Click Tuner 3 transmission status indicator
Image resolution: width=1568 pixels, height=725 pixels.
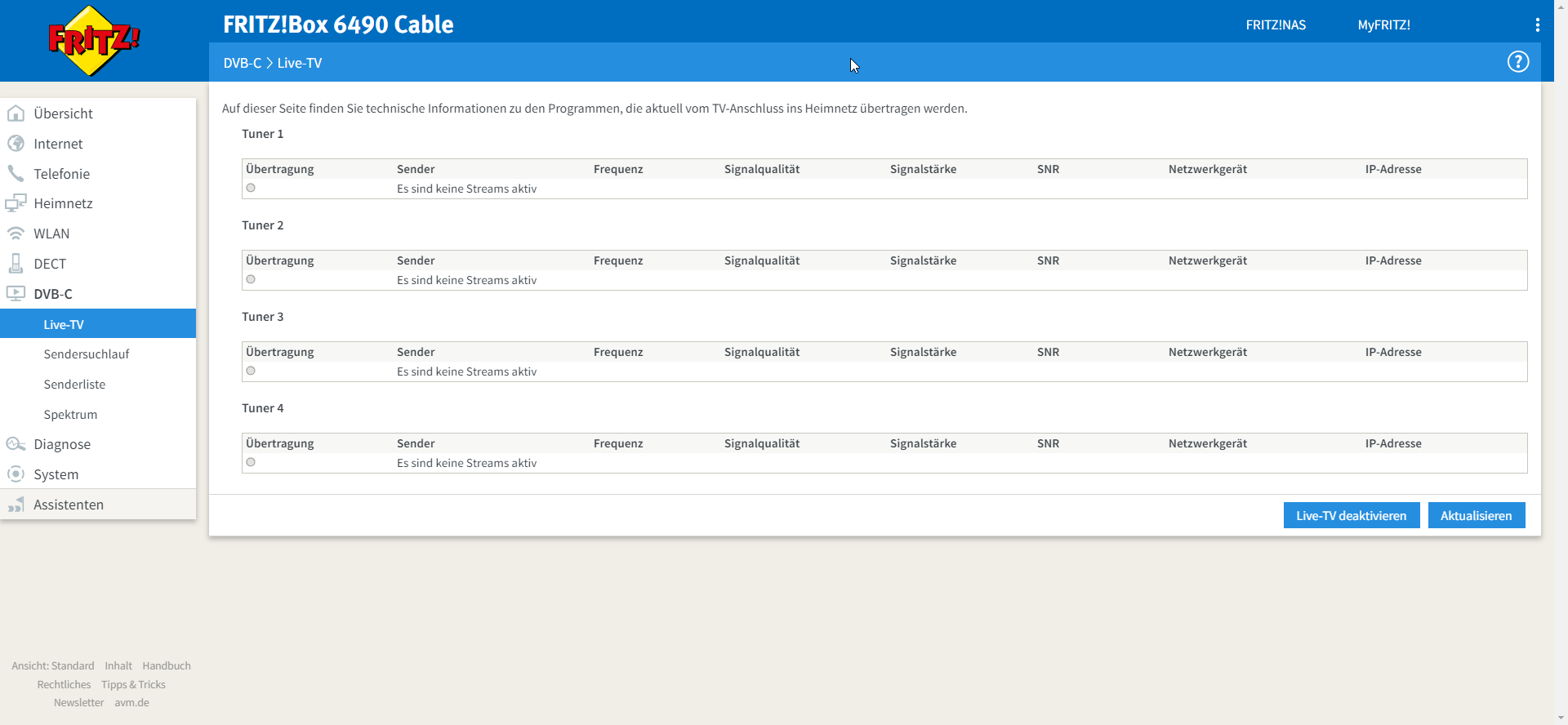[251, 371]
